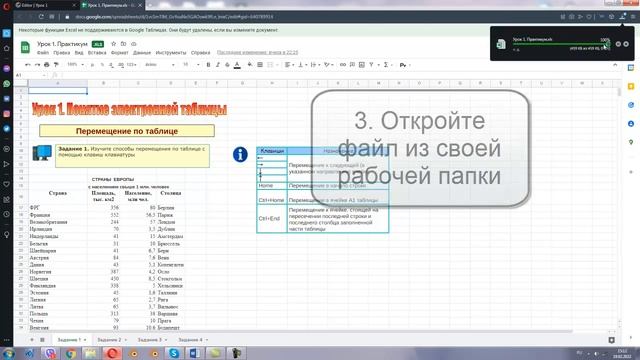The image size is (640, 360).
Task: Click the cell name box showing A1
Action: [31, 75]
